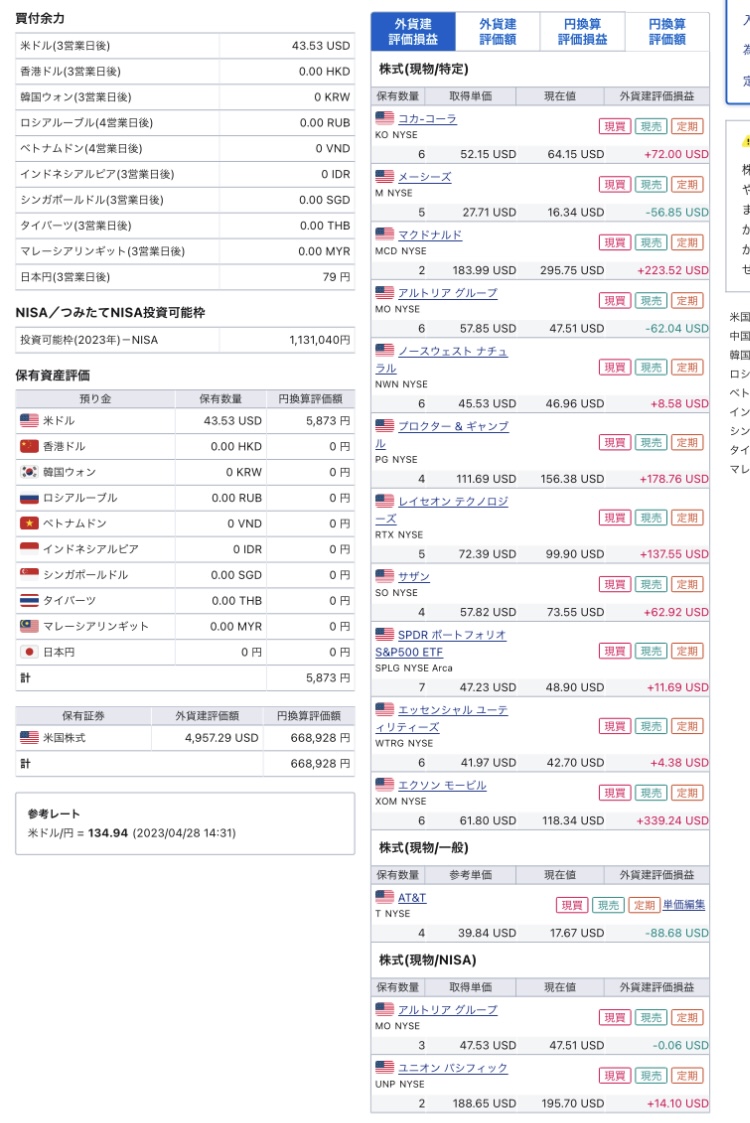
Task: Open the 円換算評価損益 tab
Action: tap(582, 32)
